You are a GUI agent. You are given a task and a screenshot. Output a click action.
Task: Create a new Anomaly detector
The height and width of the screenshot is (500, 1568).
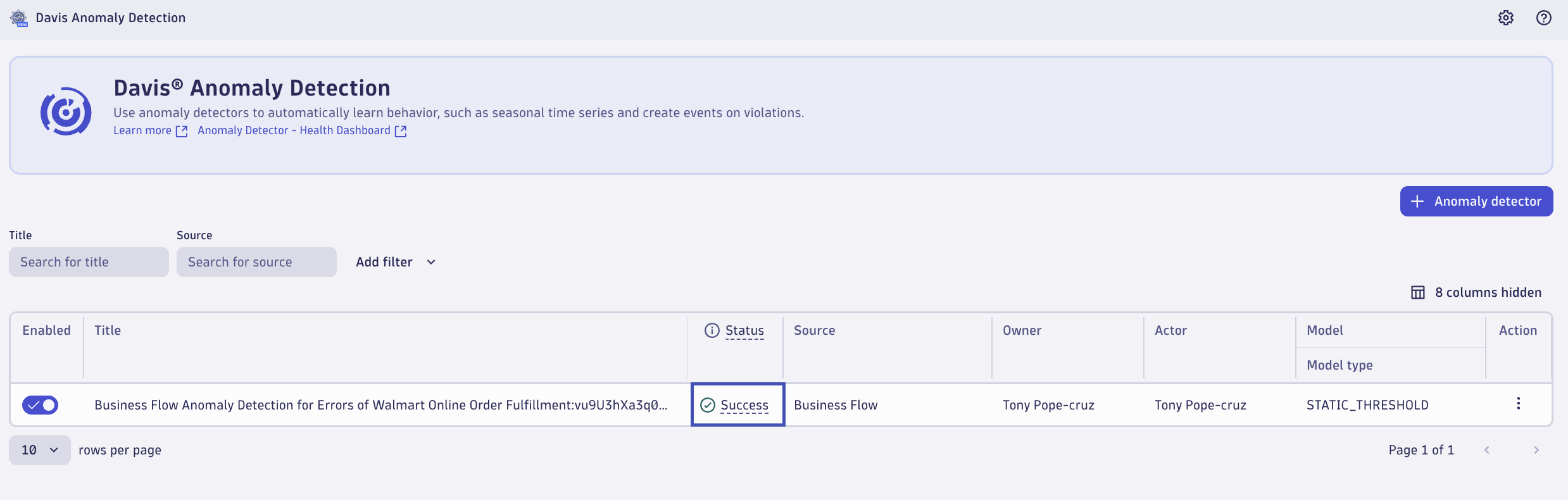coord(1476,201)
